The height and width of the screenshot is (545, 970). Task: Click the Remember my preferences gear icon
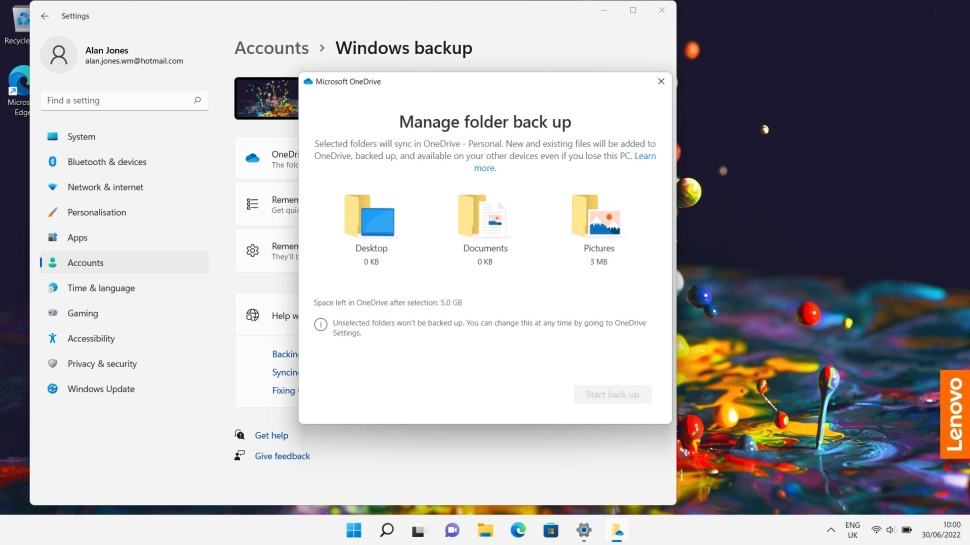tap(252, 251)
